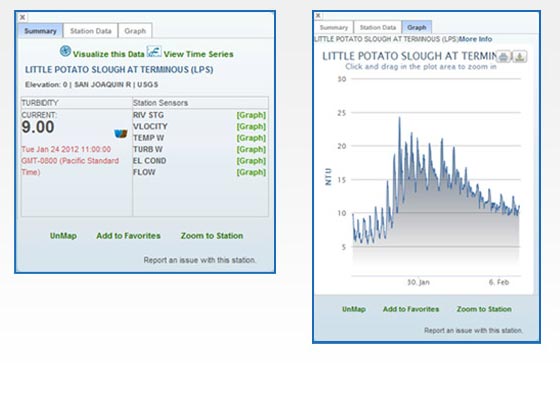Show graph for EL COND sensor
The height and width of the screenshot is (420, 560).
[251, 161]
